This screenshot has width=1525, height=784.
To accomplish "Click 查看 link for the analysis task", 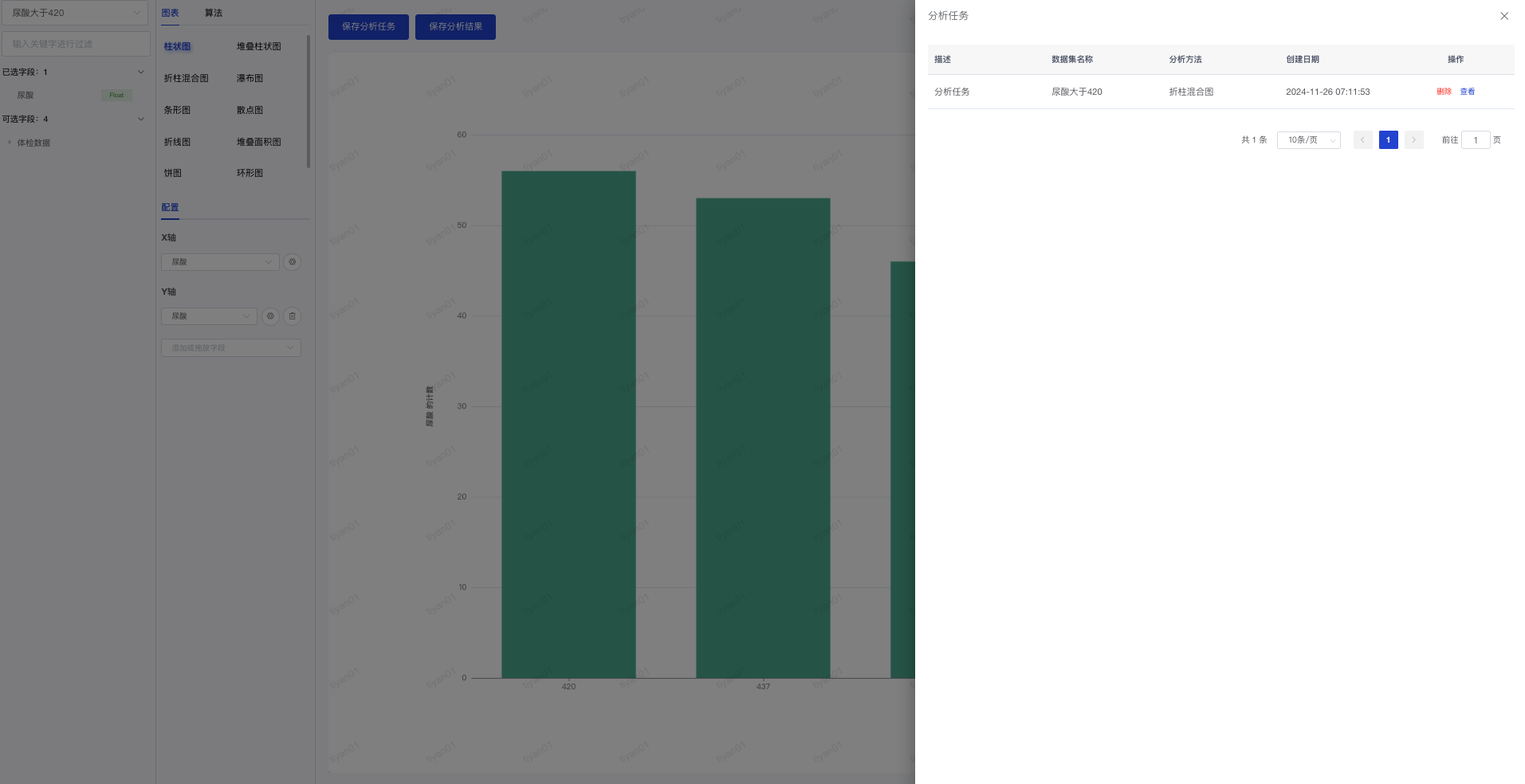I will (1467, 92).
